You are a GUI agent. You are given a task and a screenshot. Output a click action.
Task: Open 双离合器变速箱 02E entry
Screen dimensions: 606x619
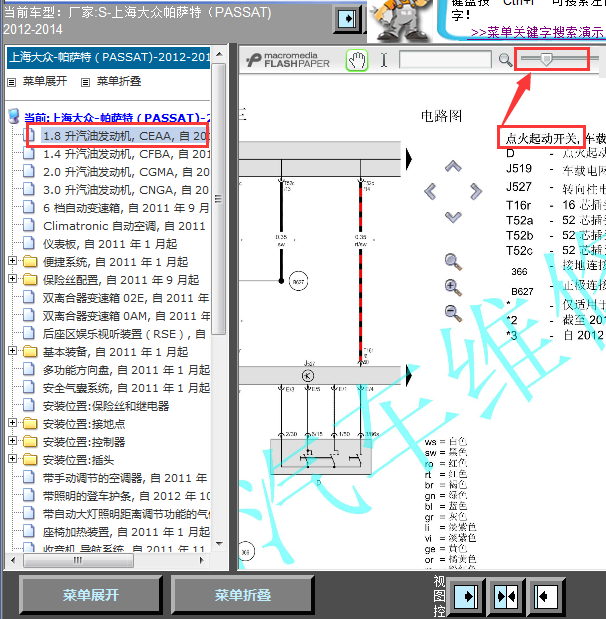tap(126, 298)
